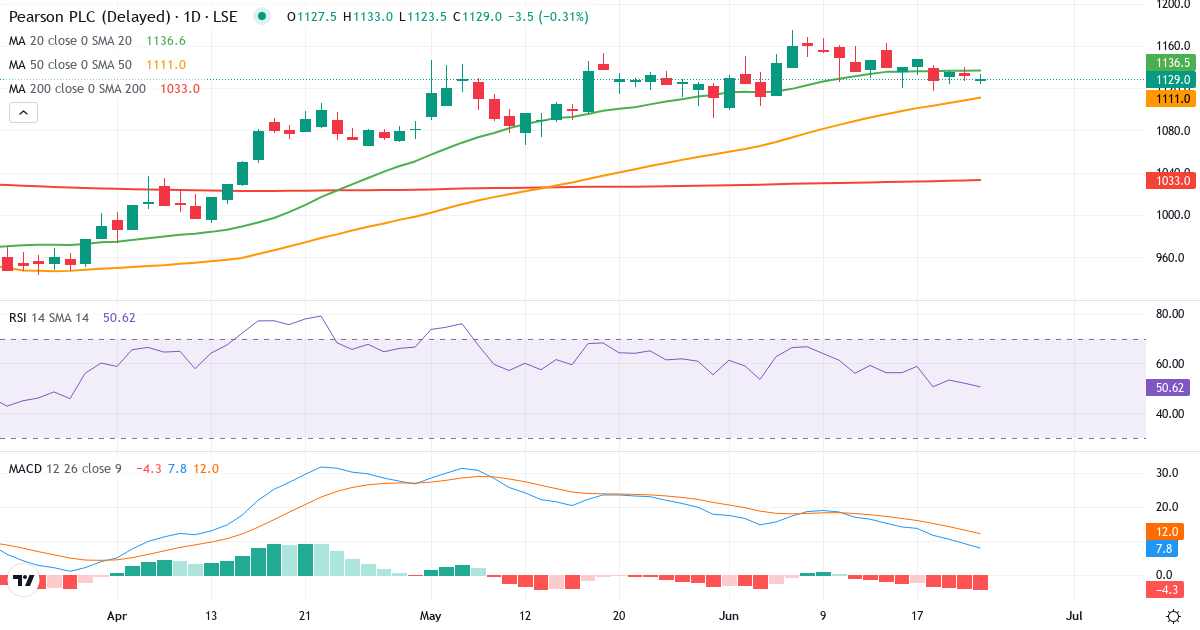Click the 12.0 MACD signal label
This screenshot has width=1200, height=630.
point(1163,532)
